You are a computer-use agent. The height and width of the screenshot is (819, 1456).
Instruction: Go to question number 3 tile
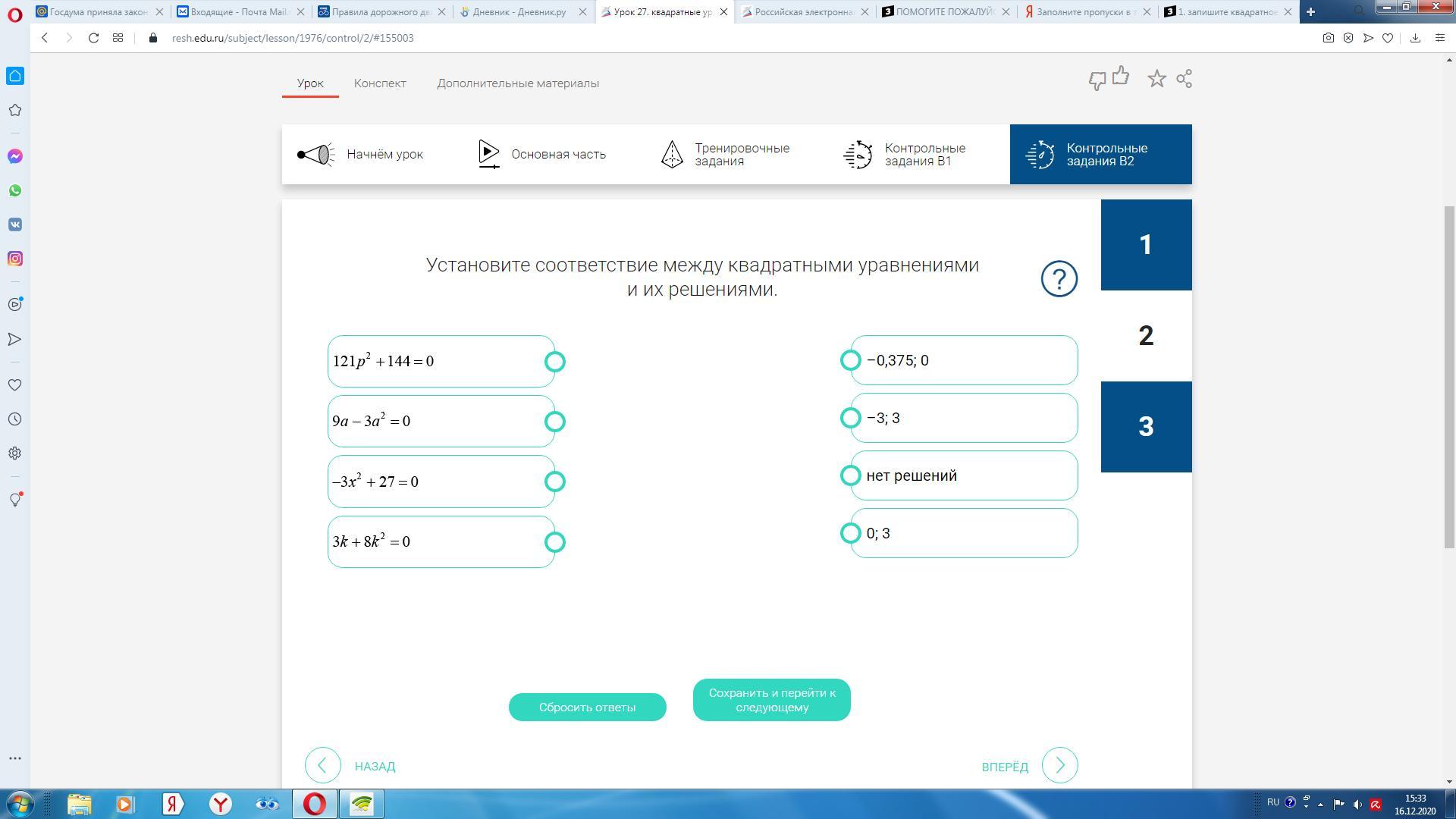(x=1146, y=427)
